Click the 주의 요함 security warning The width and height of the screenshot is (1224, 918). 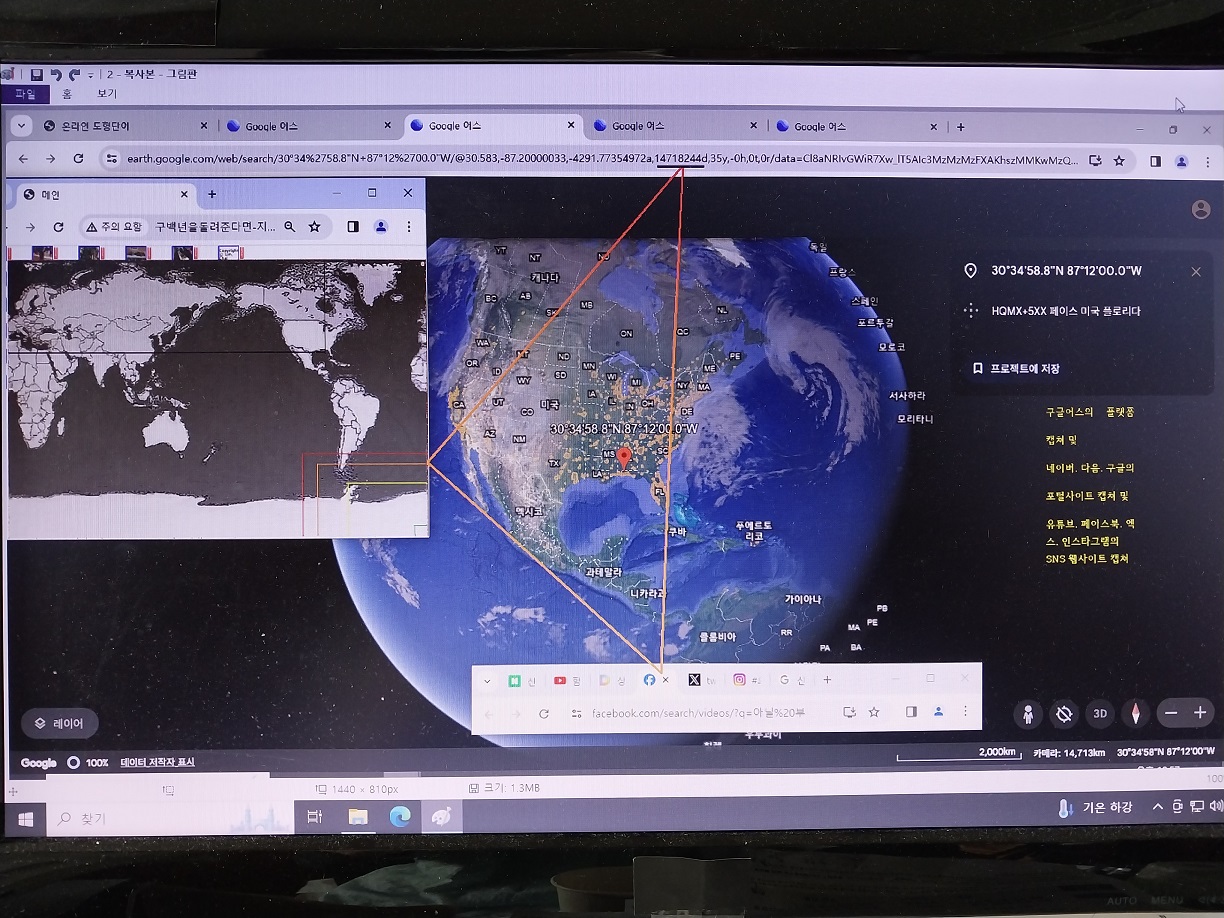[x=113, y=227]
